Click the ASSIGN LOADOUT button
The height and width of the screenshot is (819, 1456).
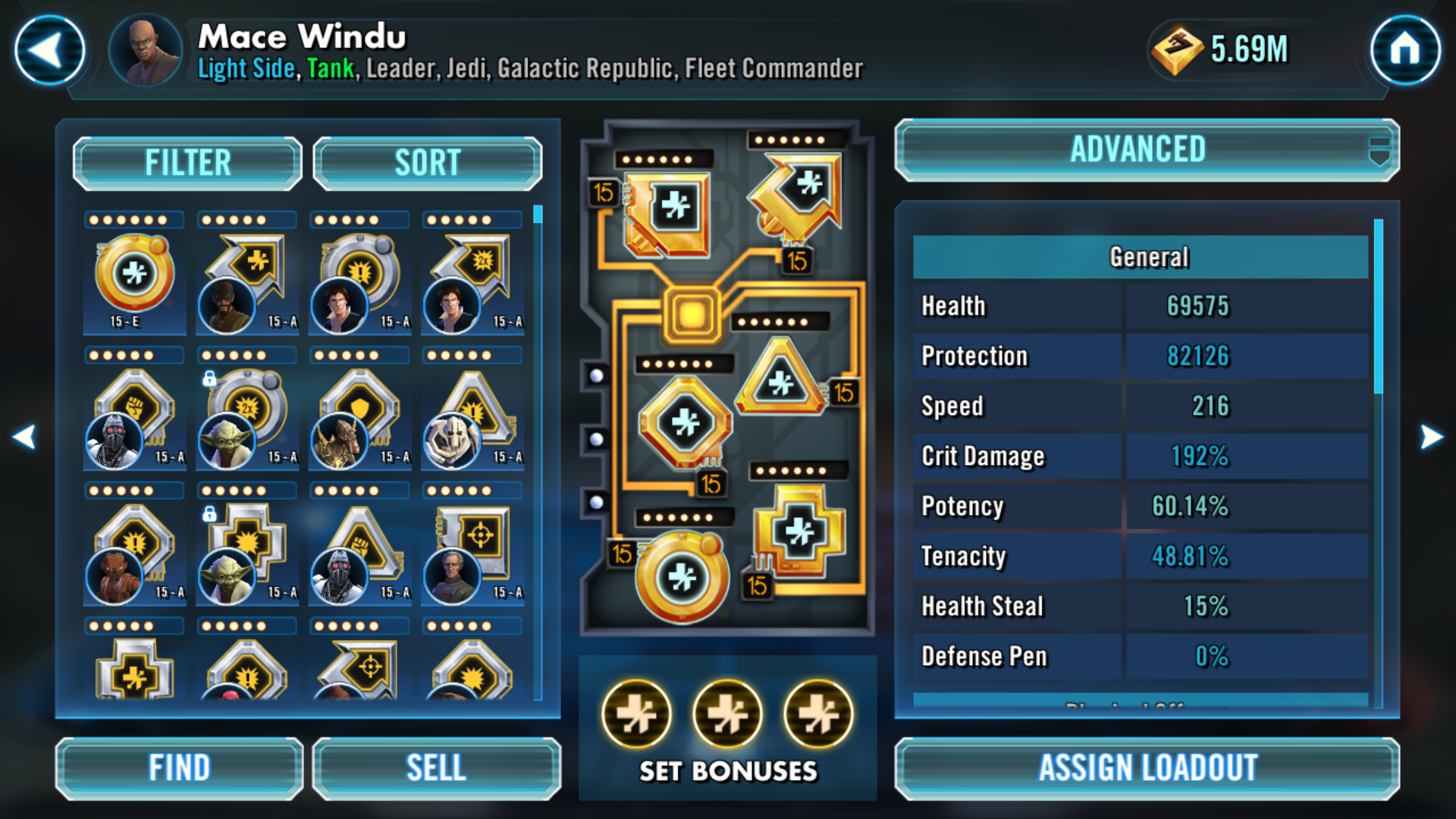(x=1147, y=768)
